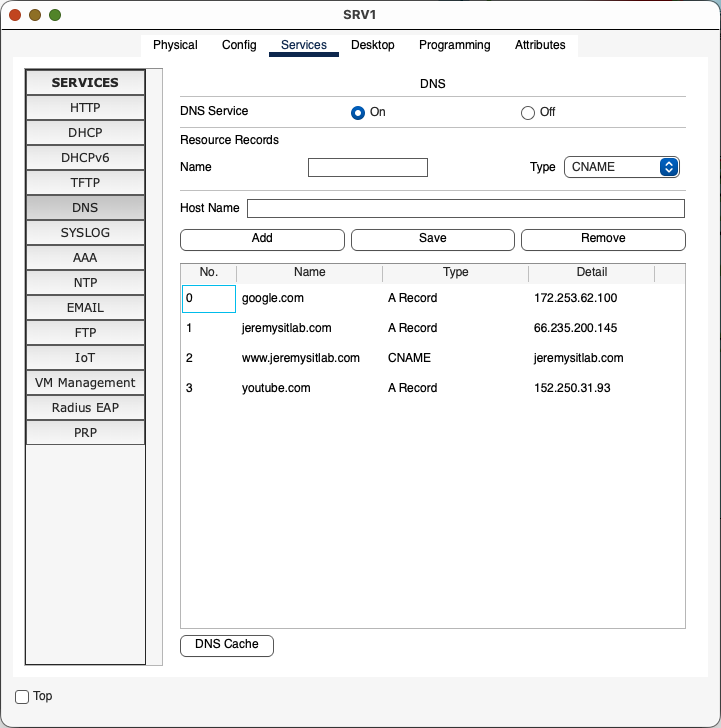
Task: Select the www.jeremysitlab.com CNAME row
Action: pos(300,358)
